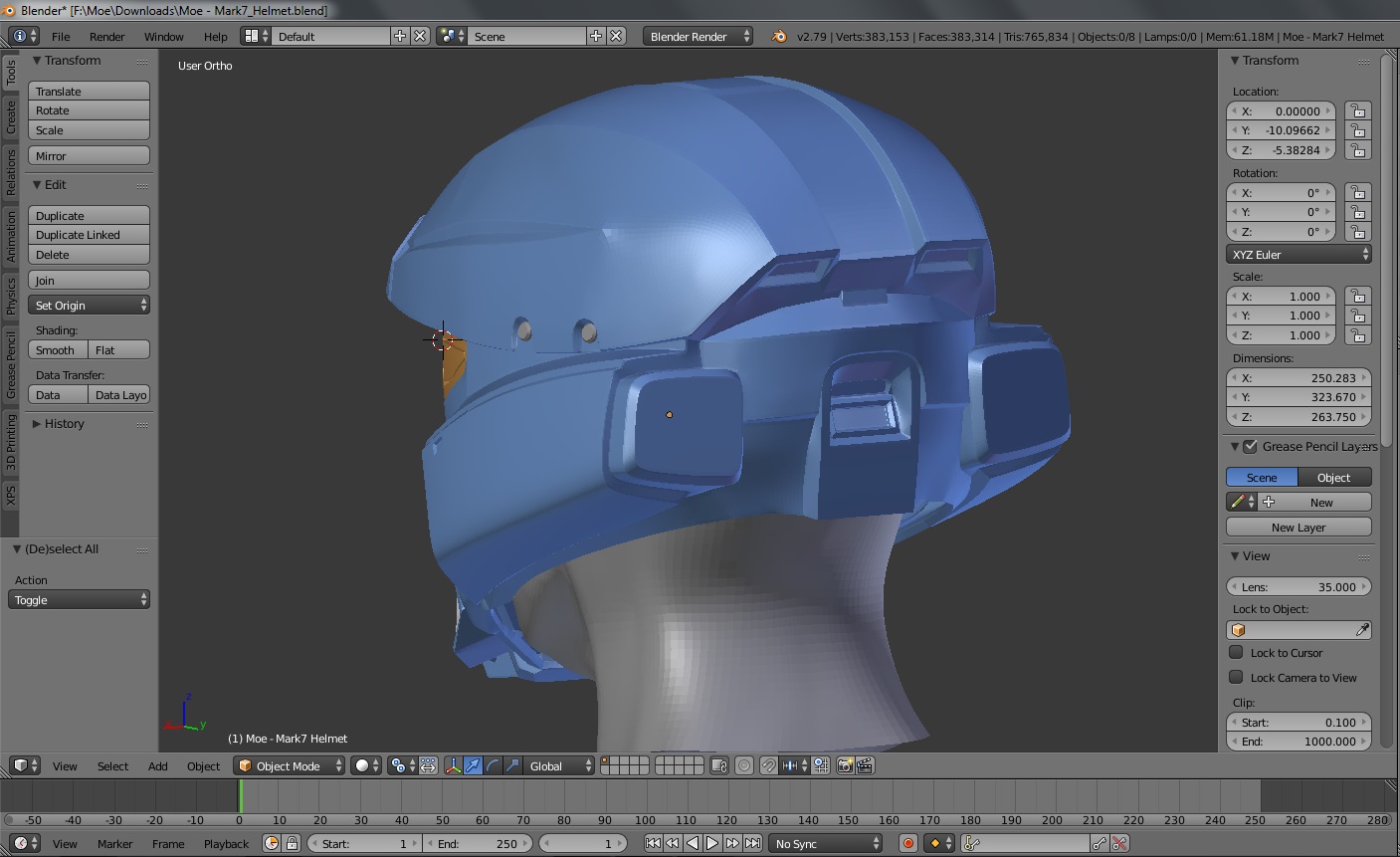Open the Render menu
1400x857 pixels.
tap(106, 37)
